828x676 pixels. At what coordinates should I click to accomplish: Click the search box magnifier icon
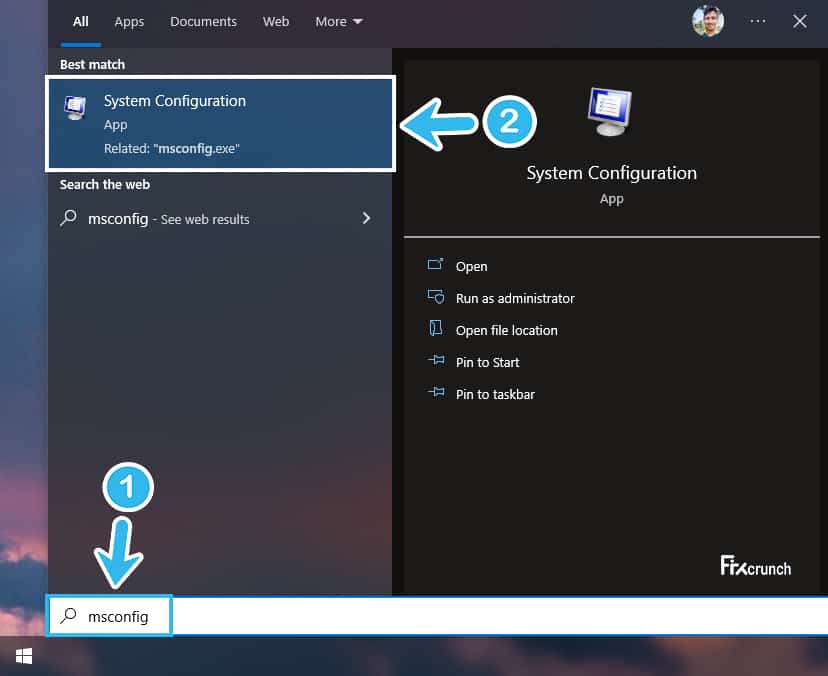pyautogui.click(x=69, y=615)
